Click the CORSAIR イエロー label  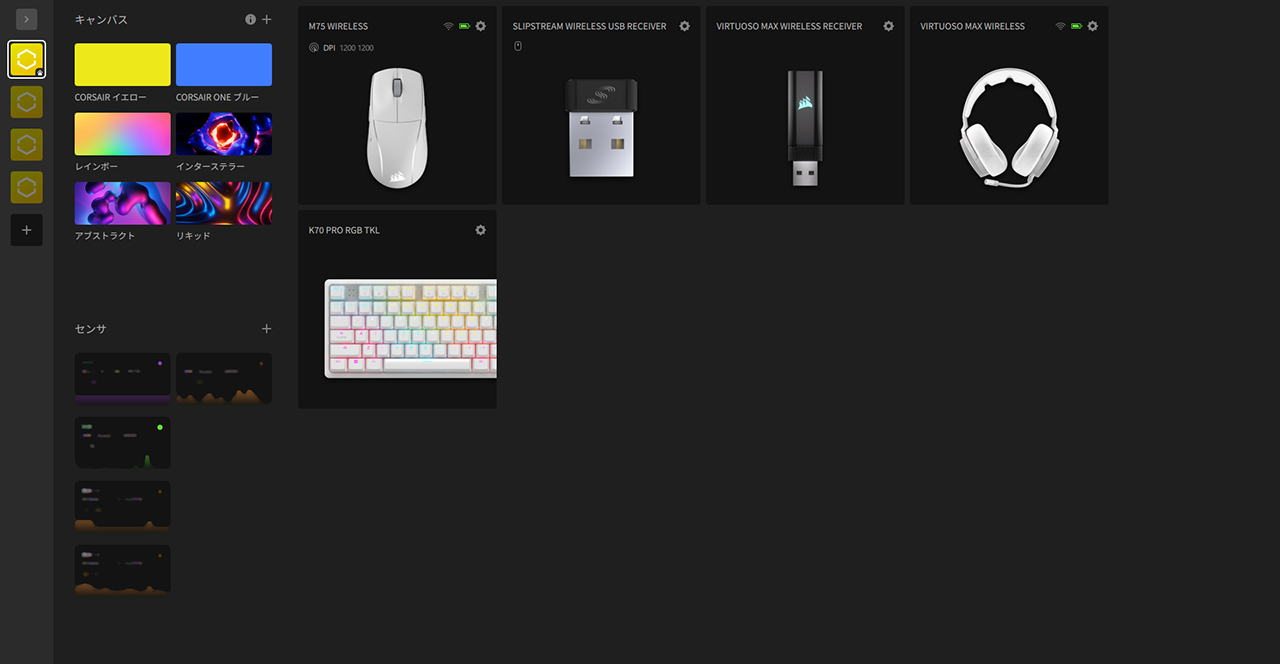(110, 98)
